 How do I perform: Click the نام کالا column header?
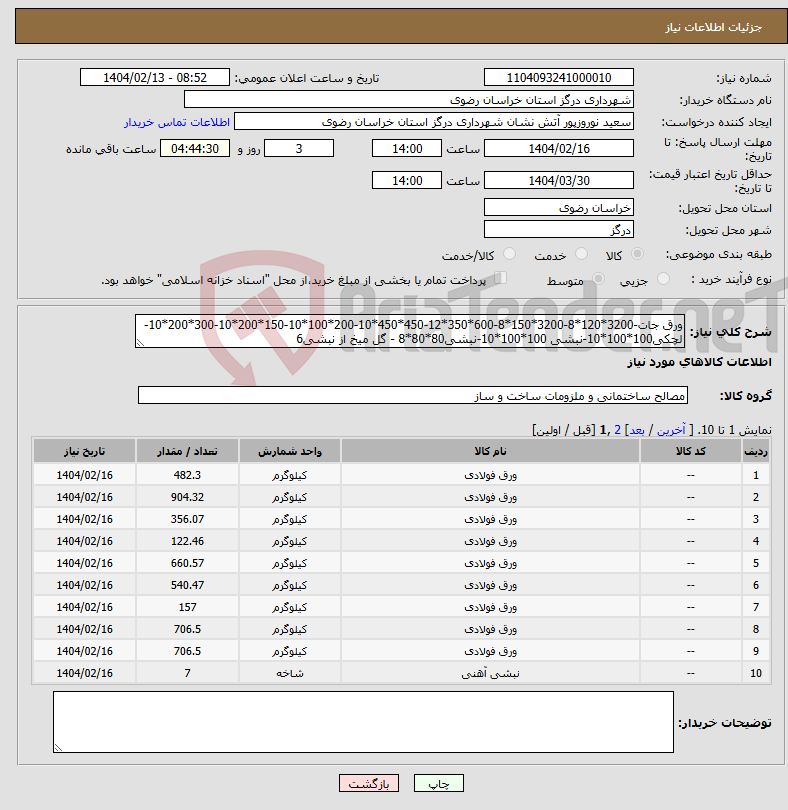490,451
